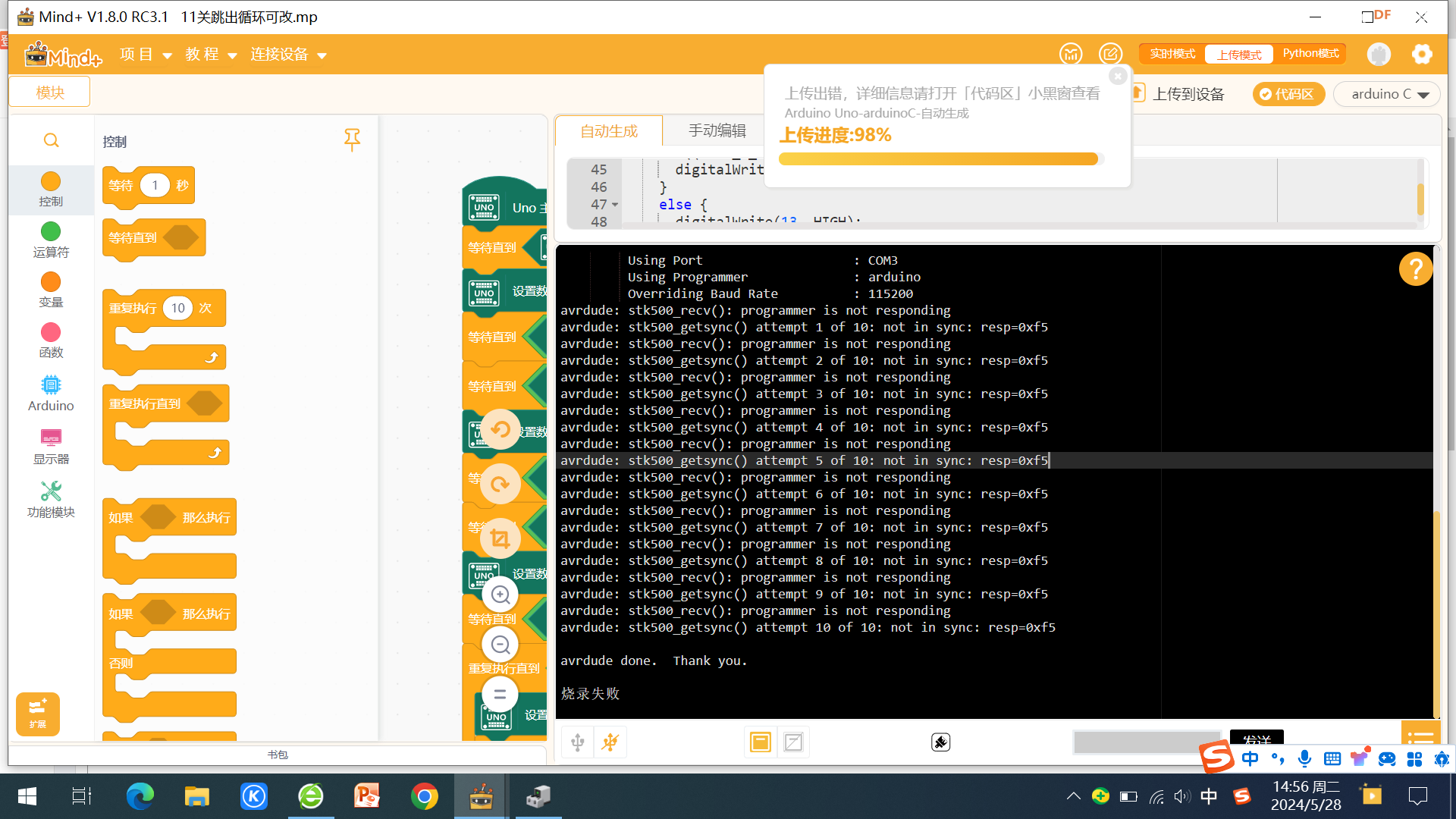Click the upload progress bar

tap(941, 158)
